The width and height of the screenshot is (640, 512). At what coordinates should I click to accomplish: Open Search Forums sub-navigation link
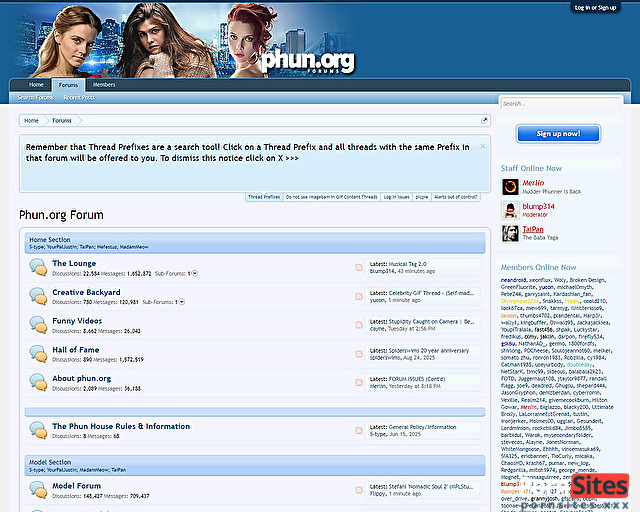36,98
